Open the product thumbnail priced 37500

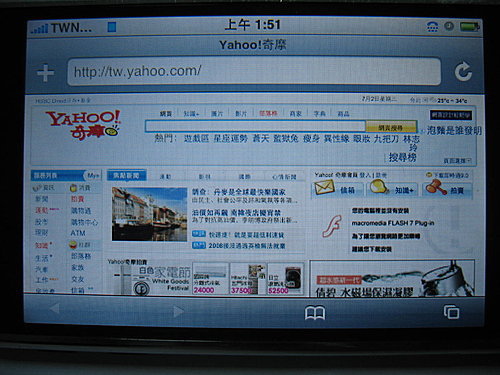(248, 279)
